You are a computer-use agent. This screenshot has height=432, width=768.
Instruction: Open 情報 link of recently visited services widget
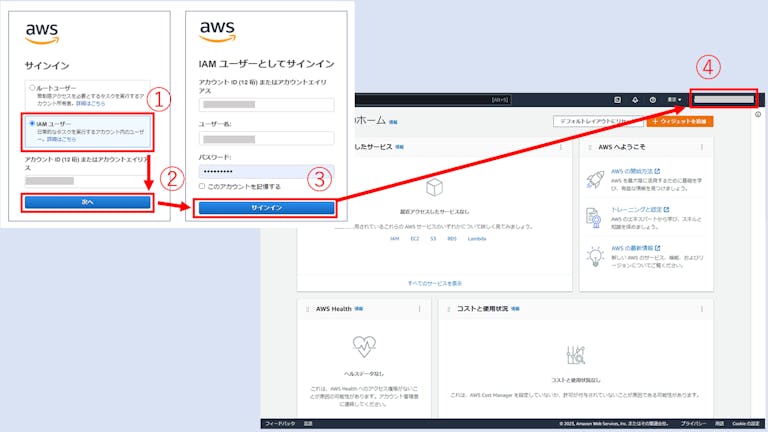pos(400,147)
